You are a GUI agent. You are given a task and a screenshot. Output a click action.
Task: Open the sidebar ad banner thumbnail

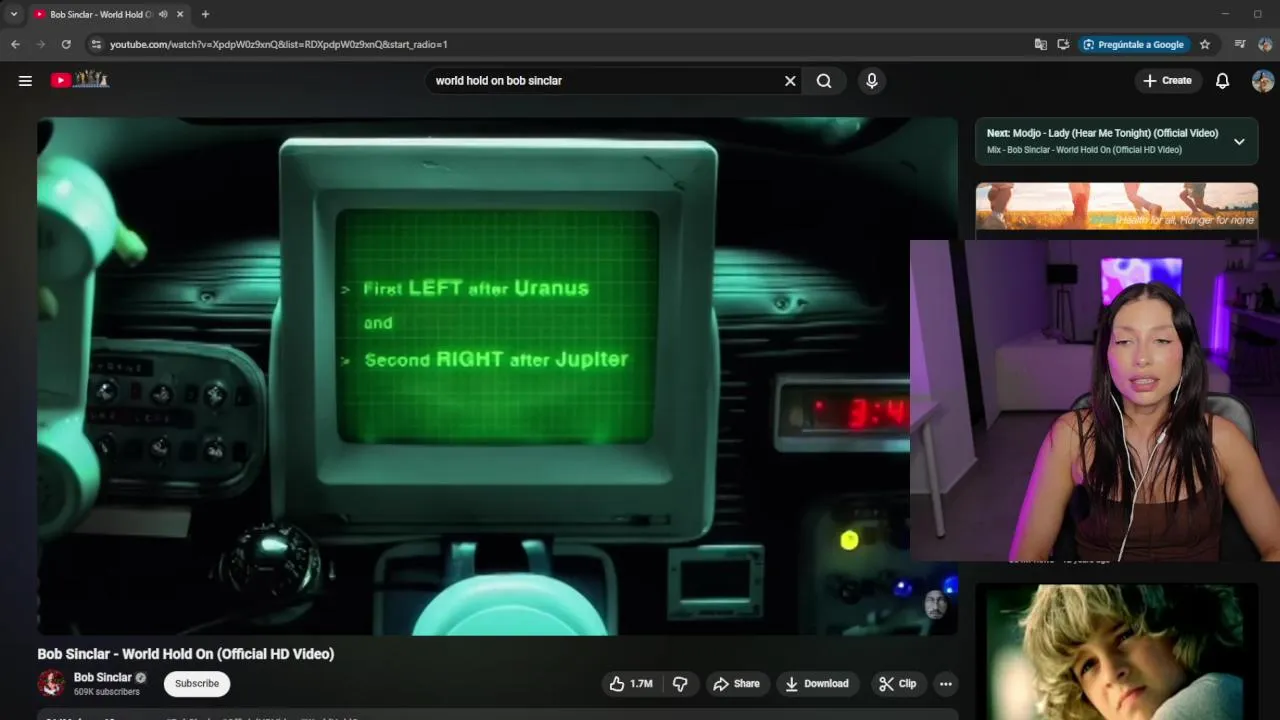coord(1117,207)
